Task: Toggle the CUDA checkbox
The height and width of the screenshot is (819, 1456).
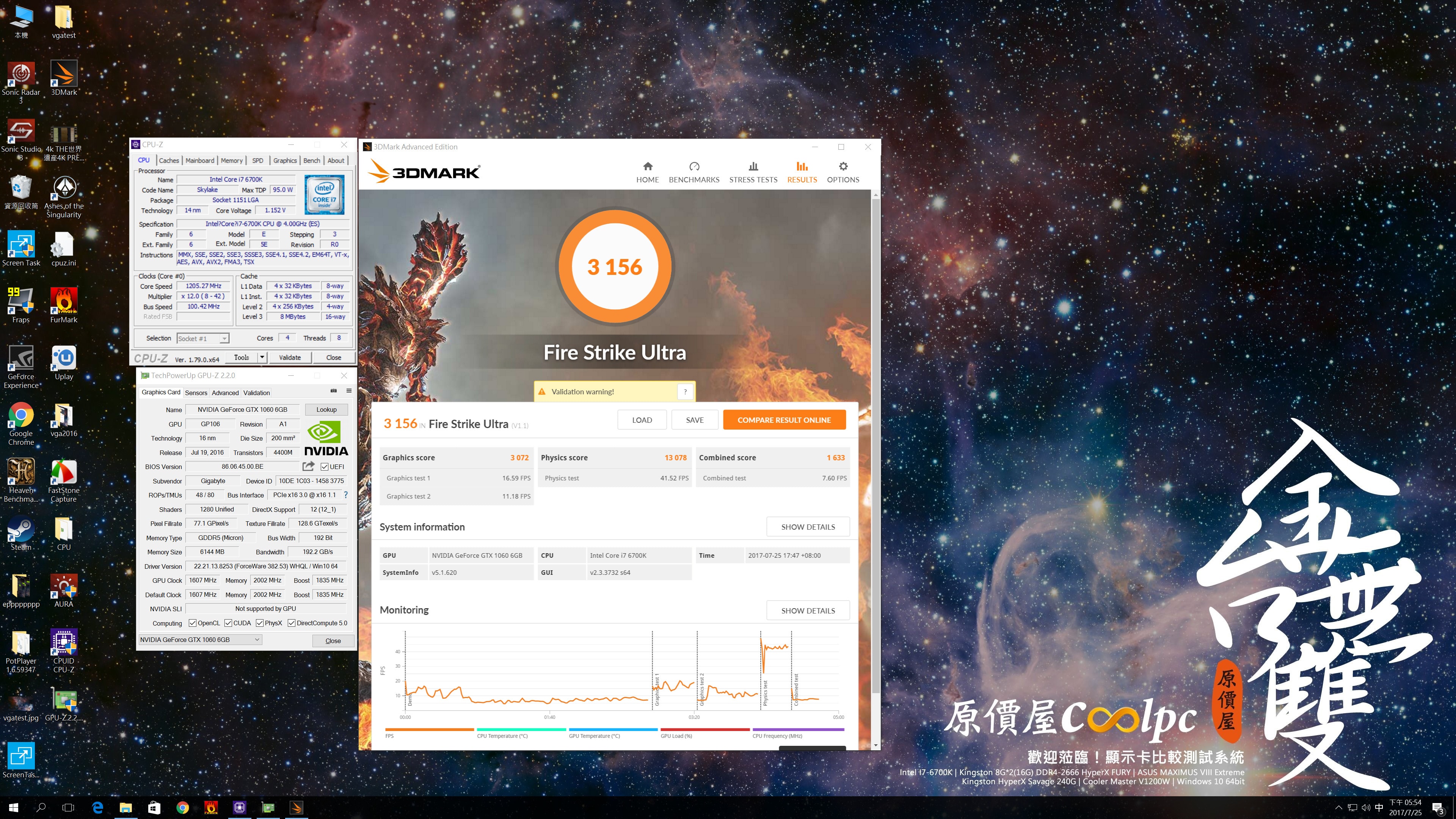Action: [228, 623]
